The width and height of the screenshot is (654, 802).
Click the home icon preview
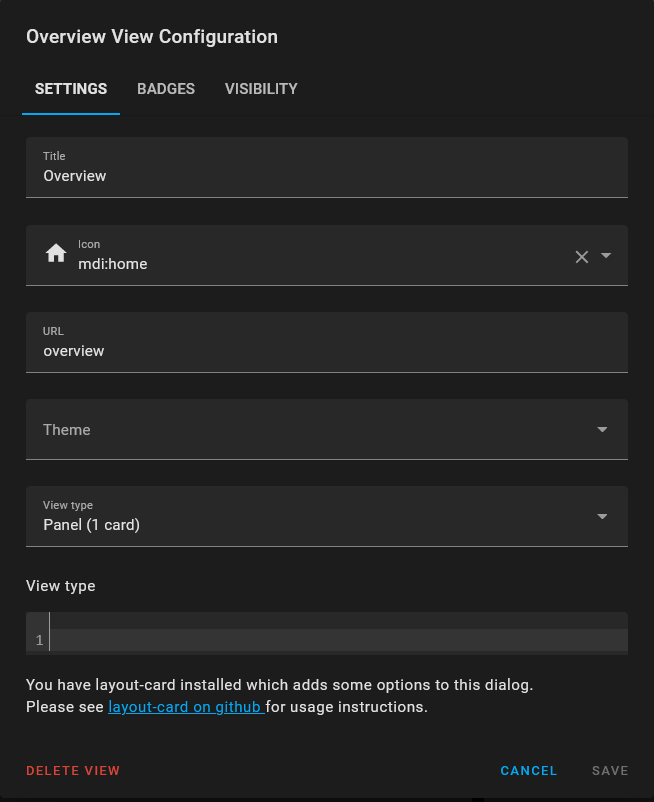tap(56, 254)
